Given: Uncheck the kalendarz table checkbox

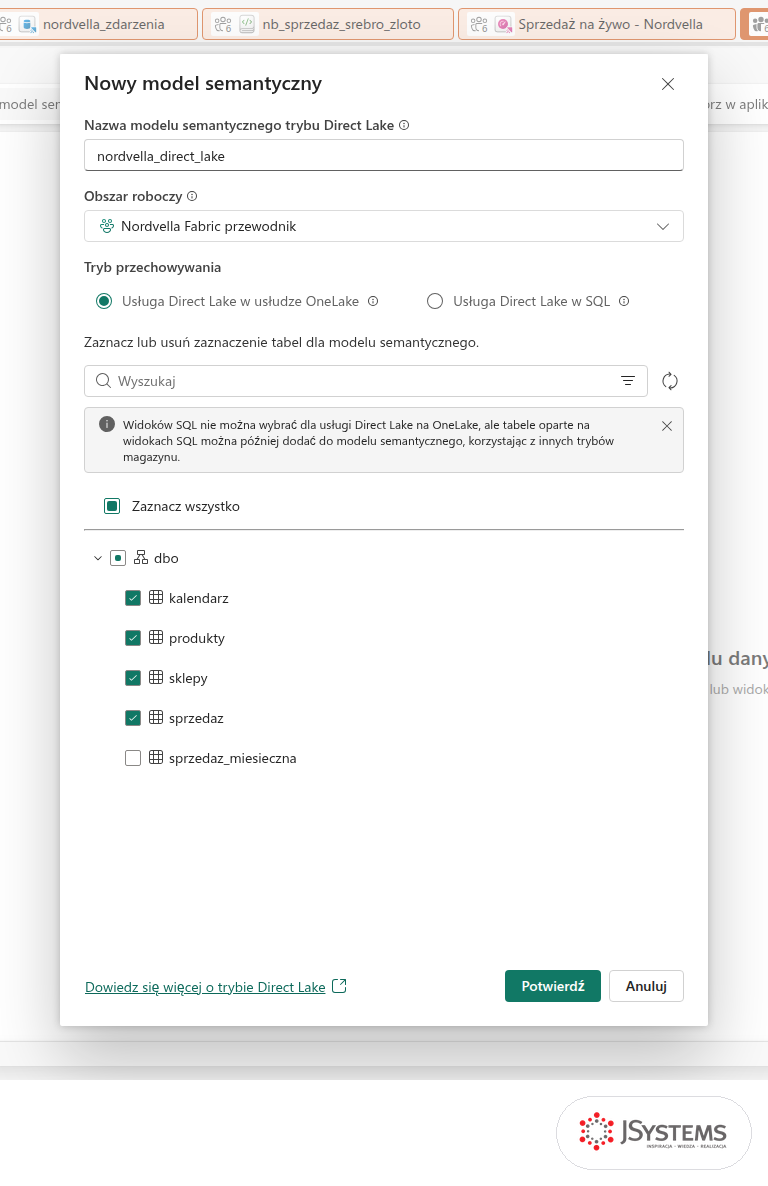Looking at the screenshot, I should [133, 598].
